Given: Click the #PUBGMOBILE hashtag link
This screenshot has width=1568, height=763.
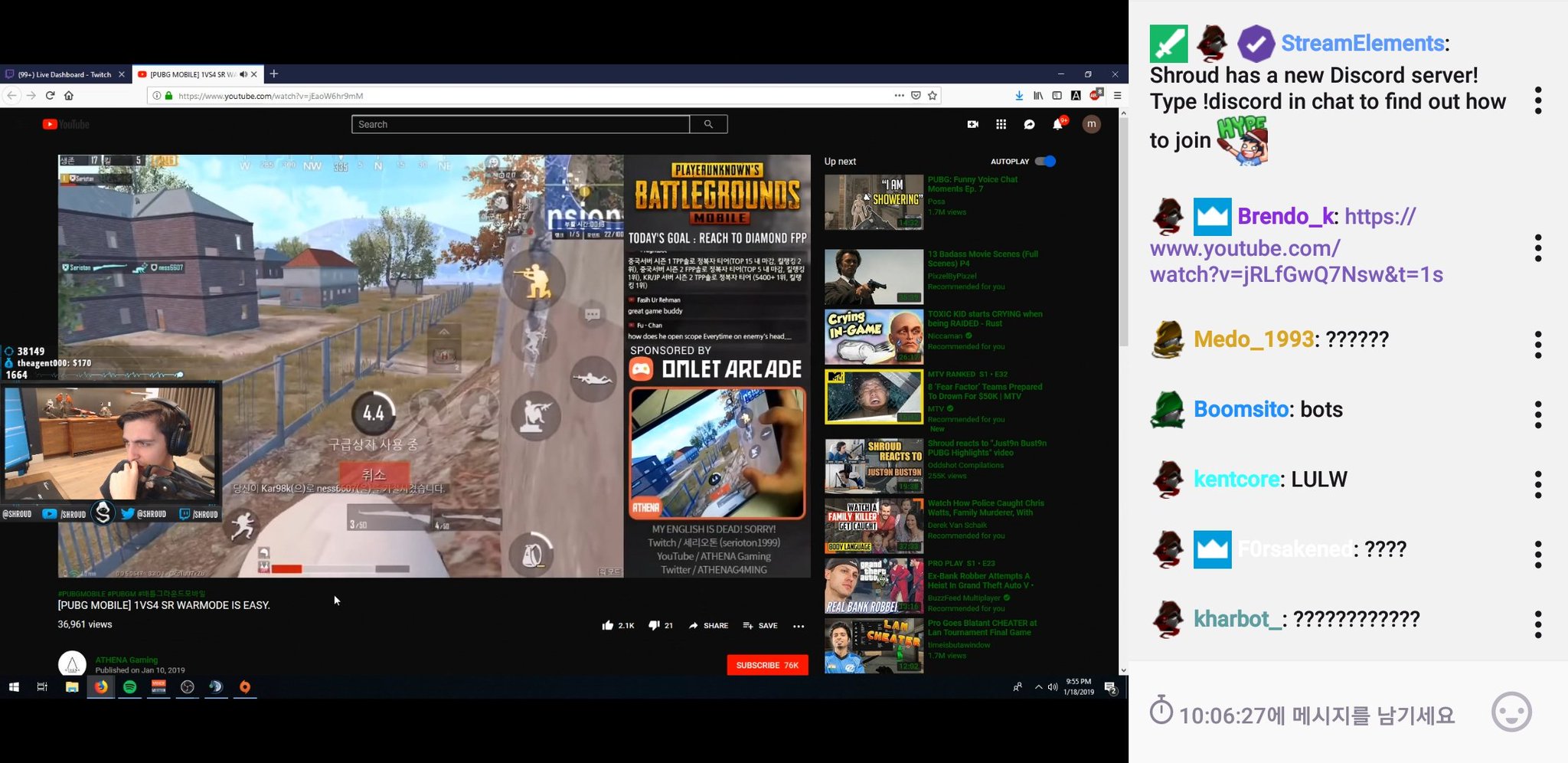Looking at the screenshot, I should [x=82, y=593].
